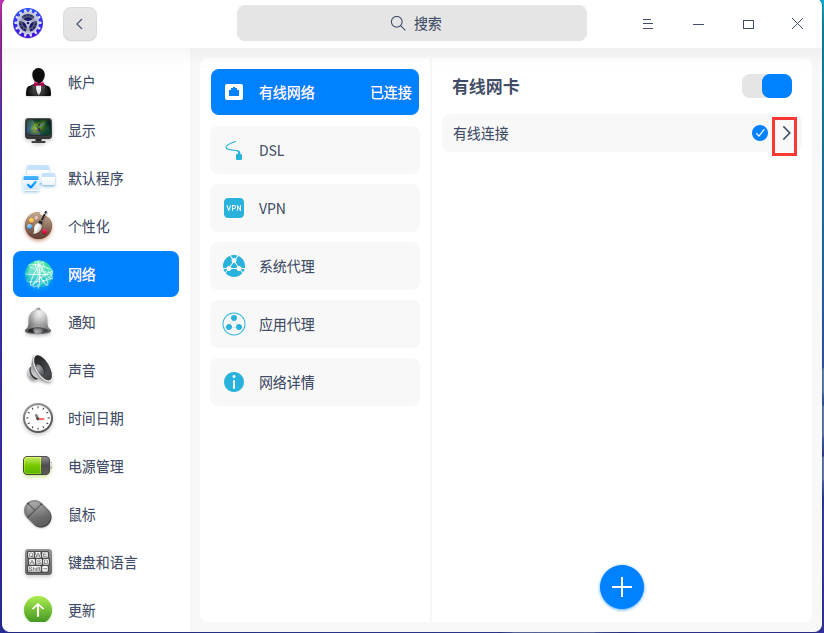Add a new connection with plus button
Screen dimensions: 824x633
(x=622, y=587)
